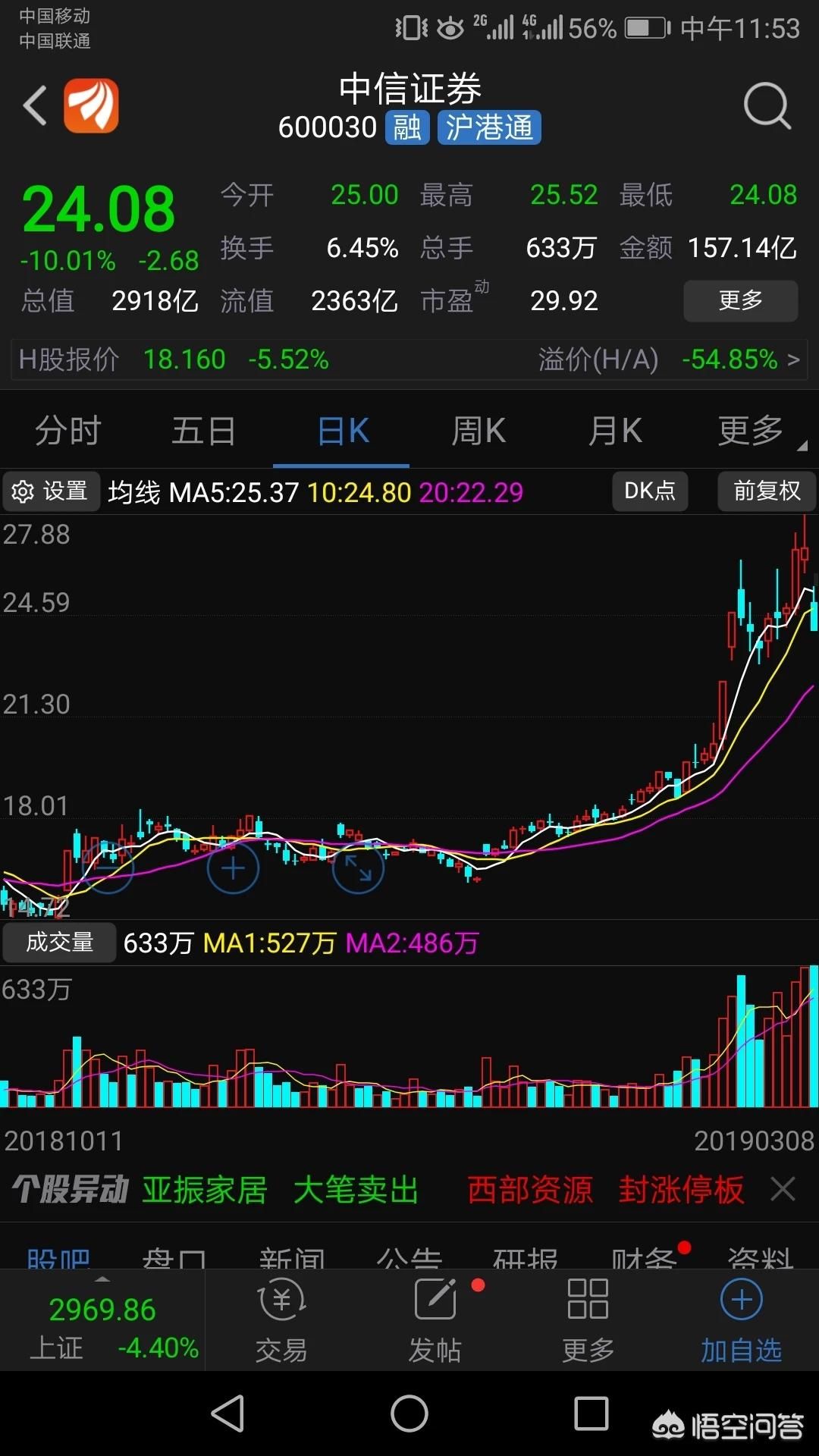Open the 盘口 tab

pos(174,1258)
